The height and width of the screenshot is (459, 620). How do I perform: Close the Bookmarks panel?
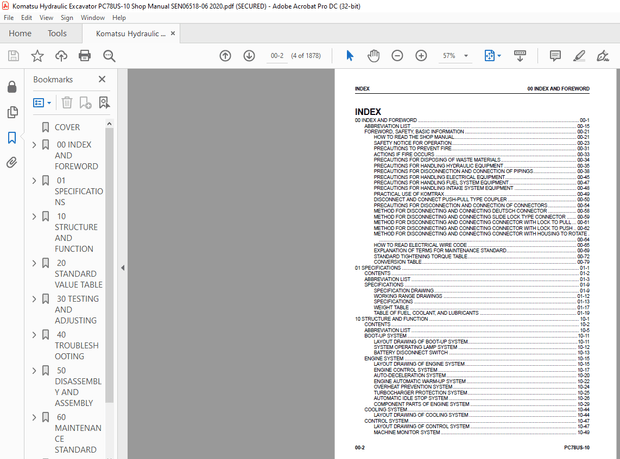click(102, 79)
